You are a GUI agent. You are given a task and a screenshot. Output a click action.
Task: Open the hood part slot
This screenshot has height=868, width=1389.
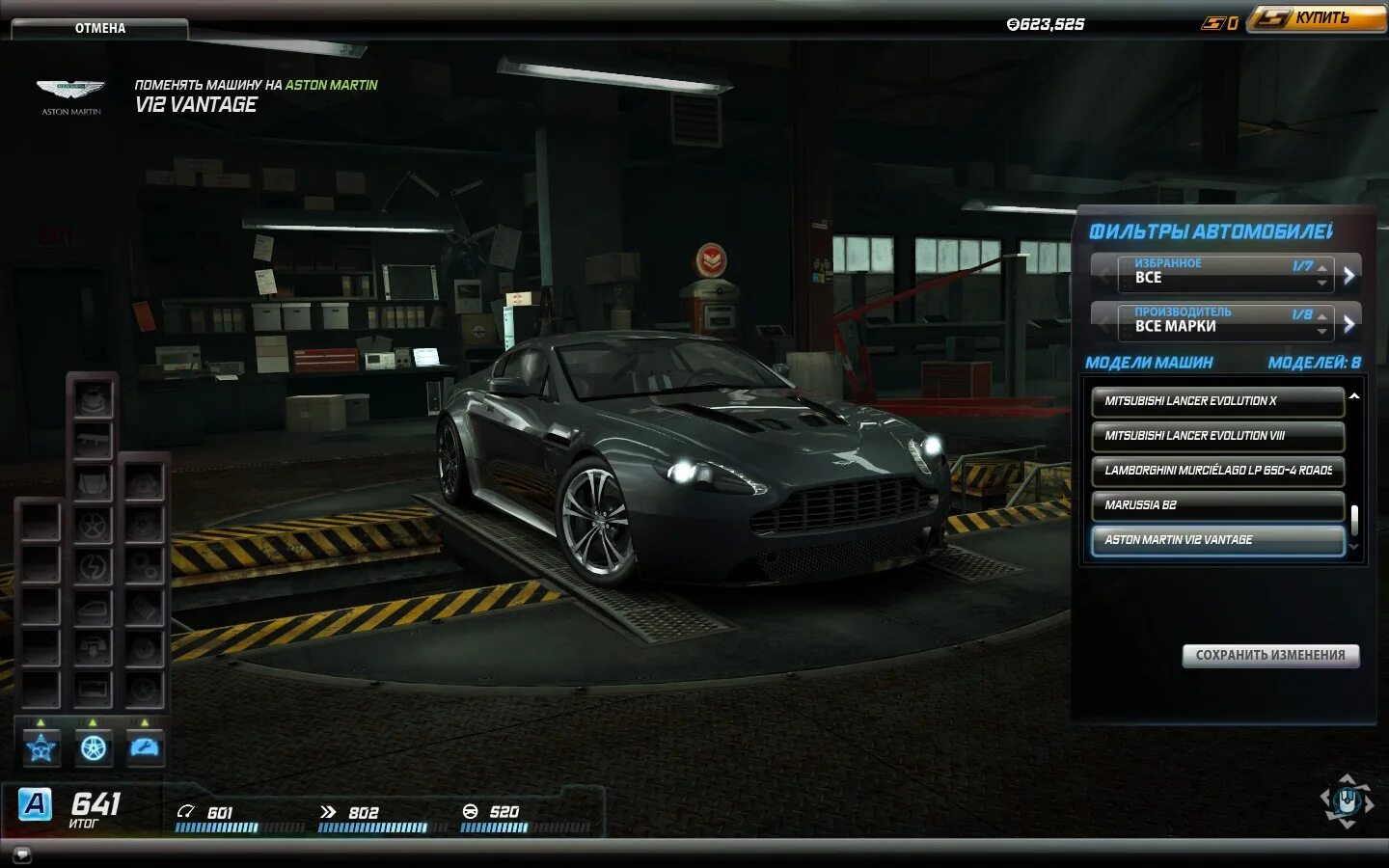tap(94, 482)
